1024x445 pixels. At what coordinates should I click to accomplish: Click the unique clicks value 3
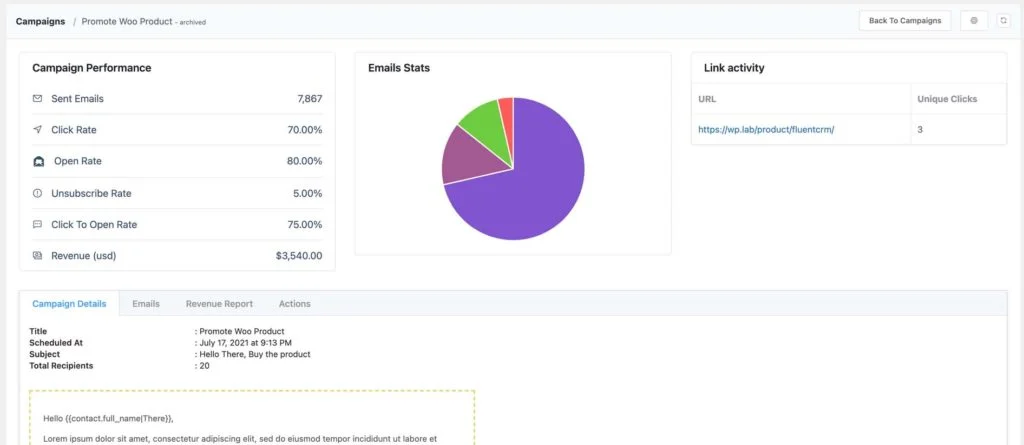pos(920,129)
